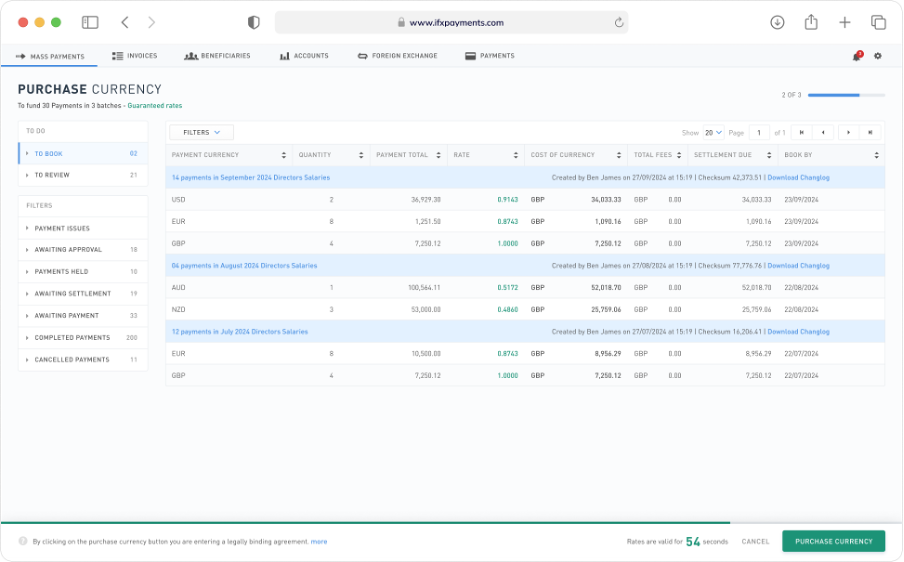
Task: Click the browser share icon
Action: (x=811, y=22)
